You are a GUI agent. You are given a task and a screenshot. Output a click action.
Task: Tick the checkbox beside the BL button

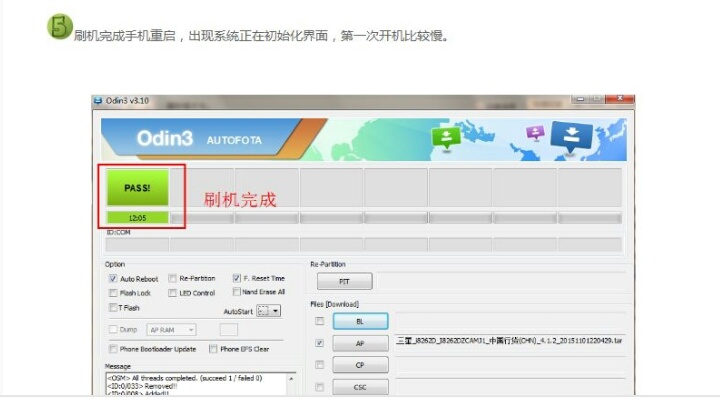point(320,321)
